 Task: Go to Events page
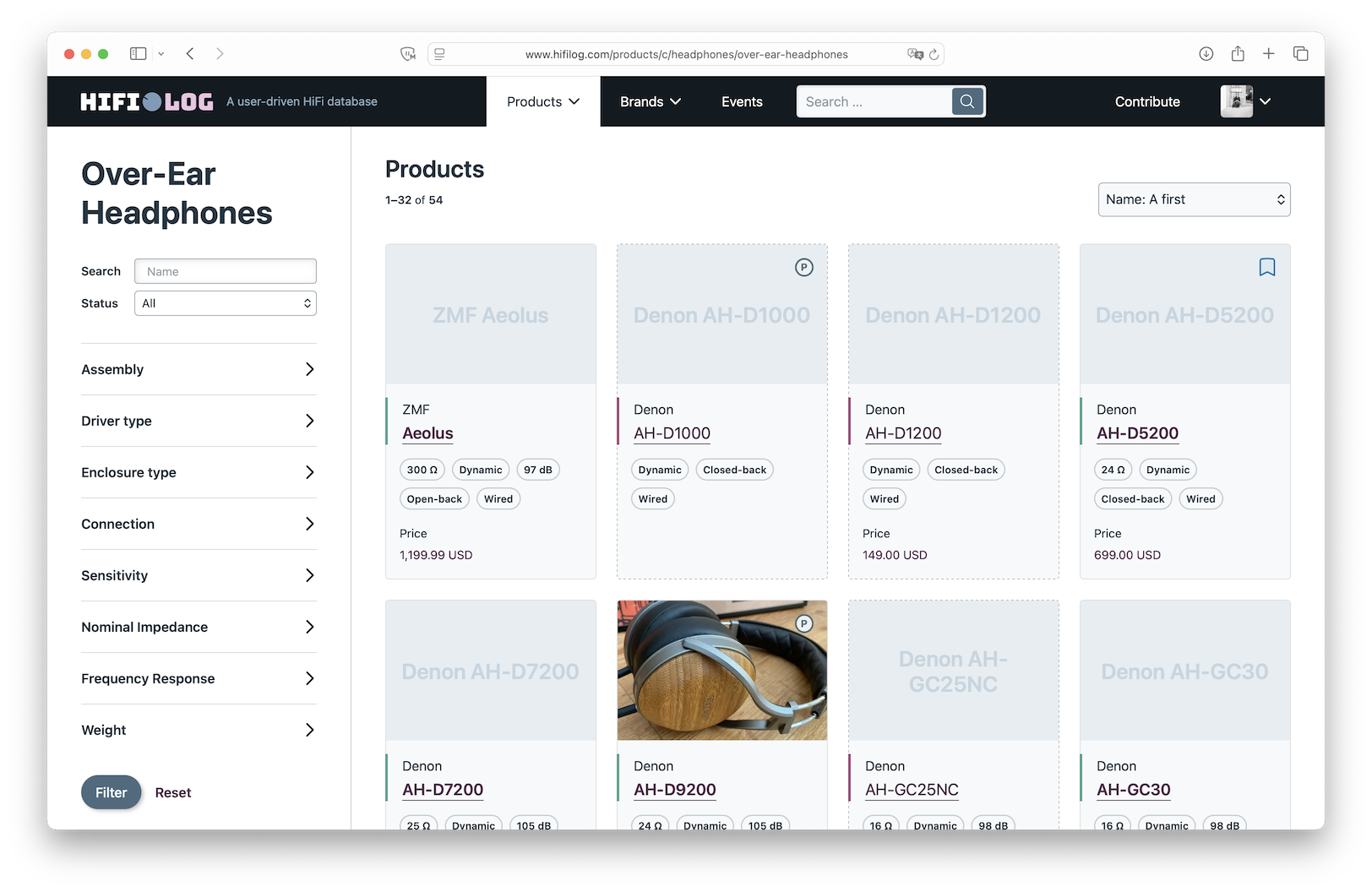742,101
